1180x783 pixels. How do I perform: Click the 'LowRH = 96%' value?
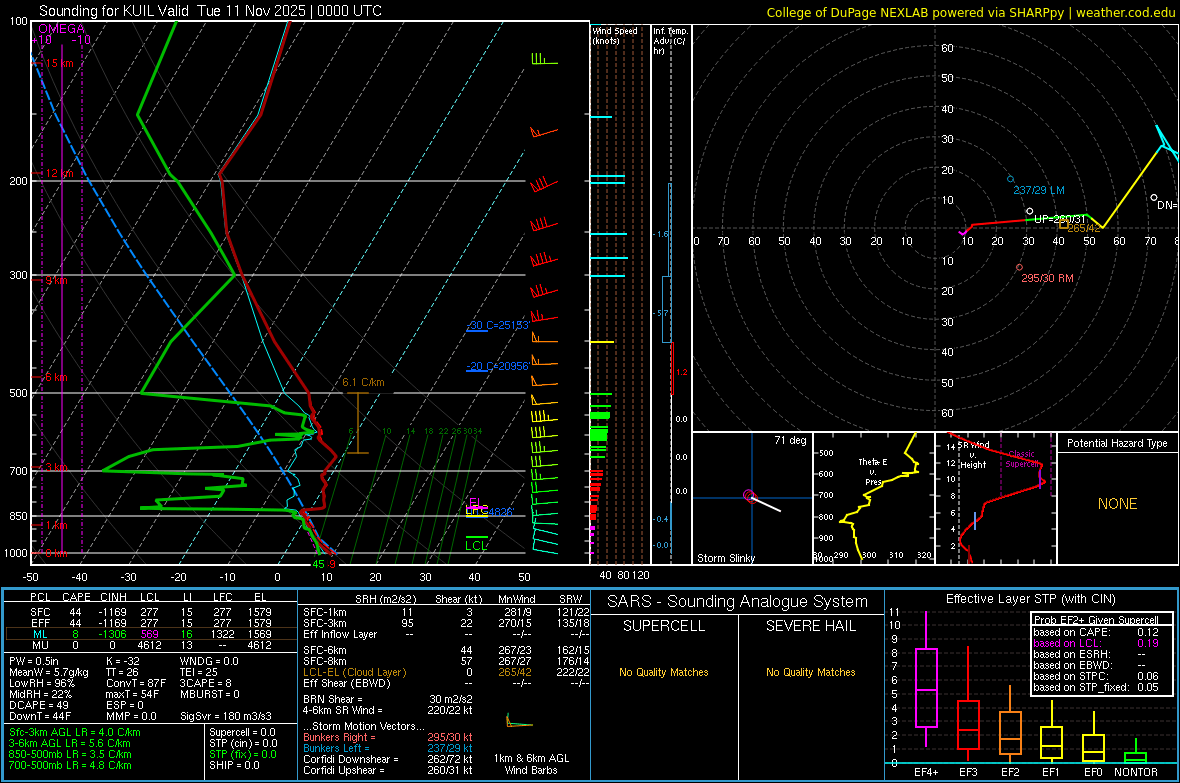click(42, 684)
